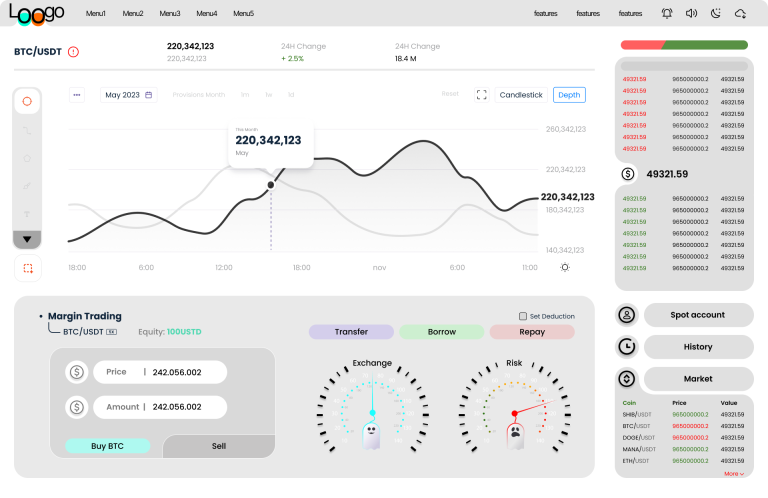Select the orange circle drawing tool
The height and width of the screenshot is (498, 768).
(x=27, y=101)
